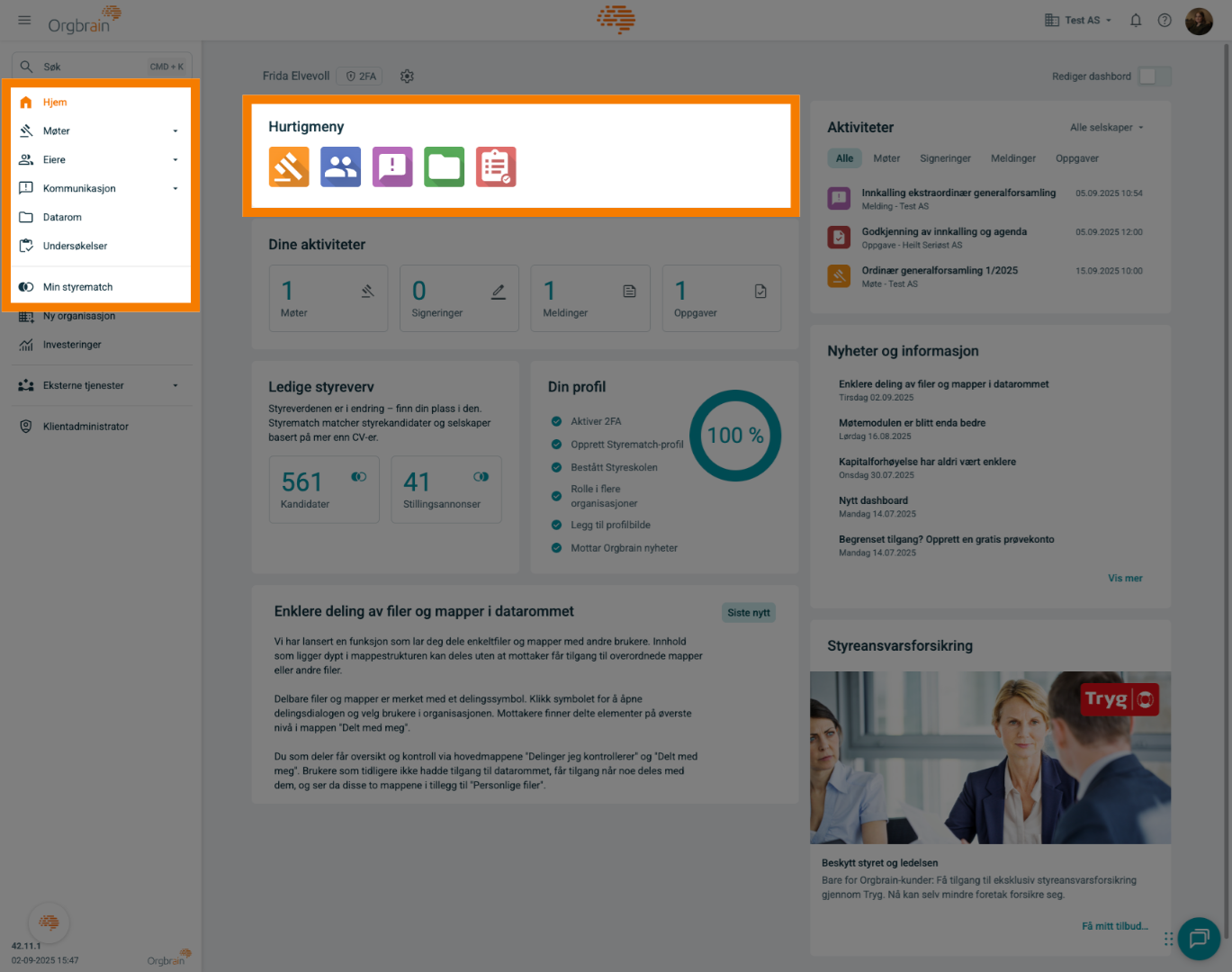
Task: Open Datarom in the sidebar
Action: click(x=101, y=217)
